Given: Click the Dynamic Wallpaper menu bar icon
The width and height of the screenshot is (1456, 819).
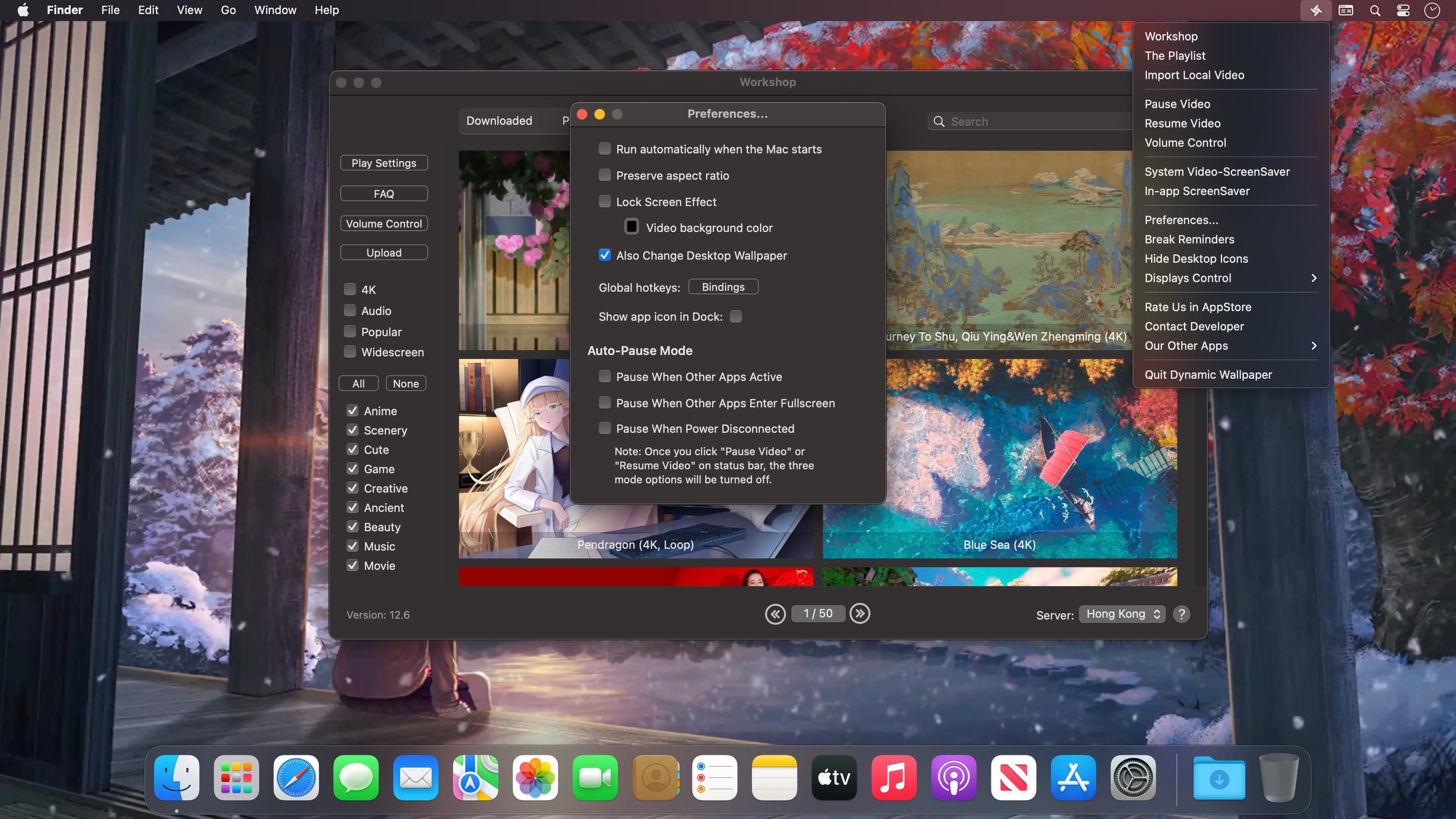Looking at the screenshot, I should point(1315,10).
